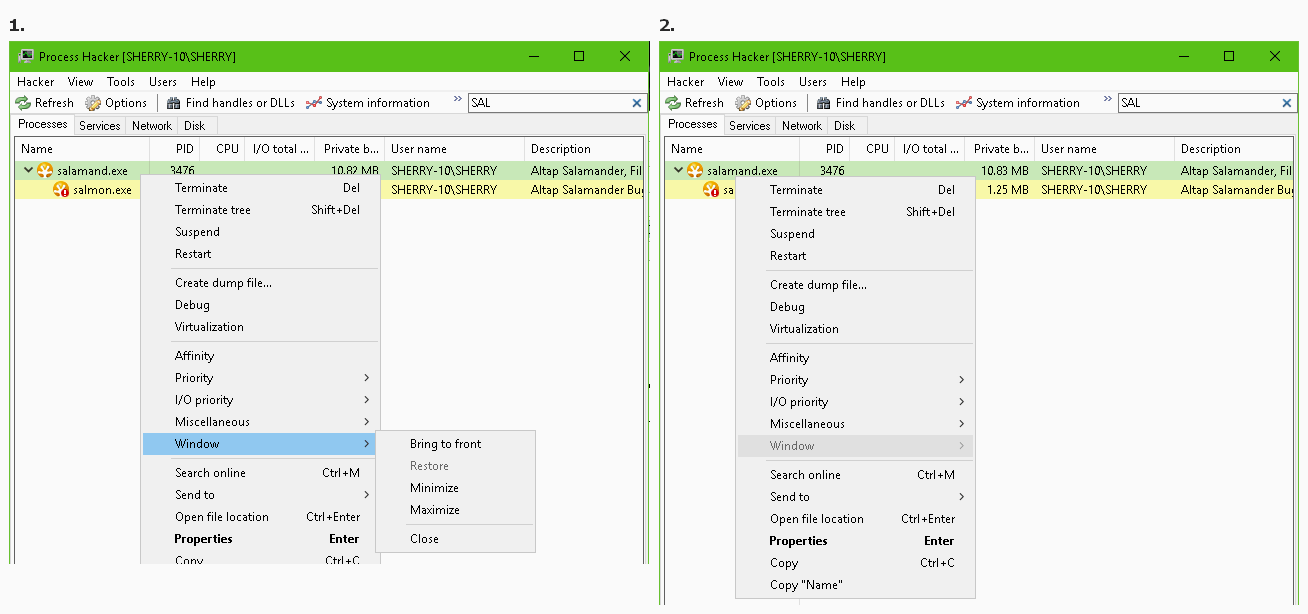Choose Bring to front from Window submenu
This screenshot has height=614, width=1308.
(x=445, y=444)
